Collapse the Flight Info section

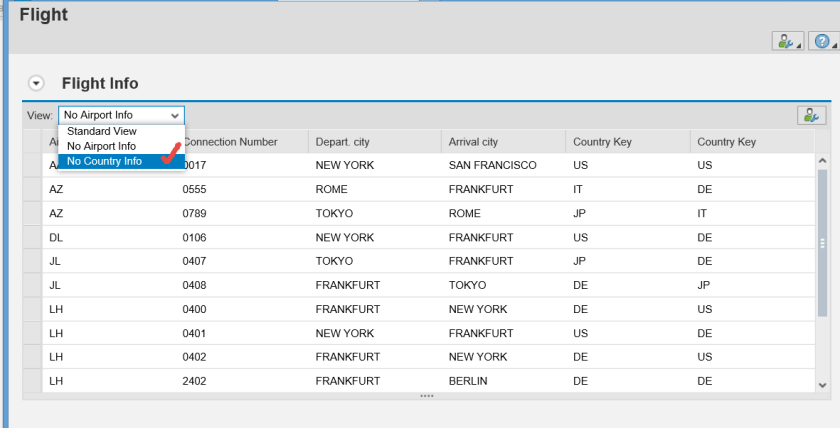tap(37, 84)
